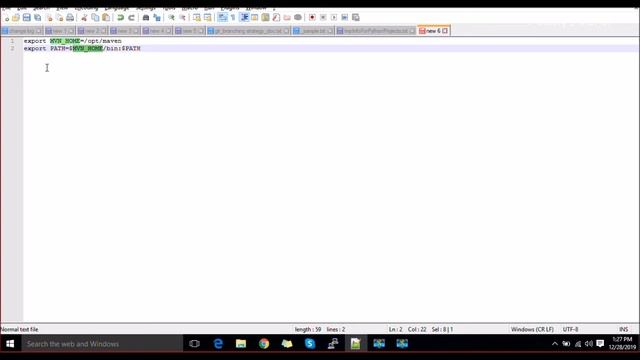Click 'Windows (CR LF)' line ending indicator
This screenshot has width=640, height=360.
pos(532,329)
